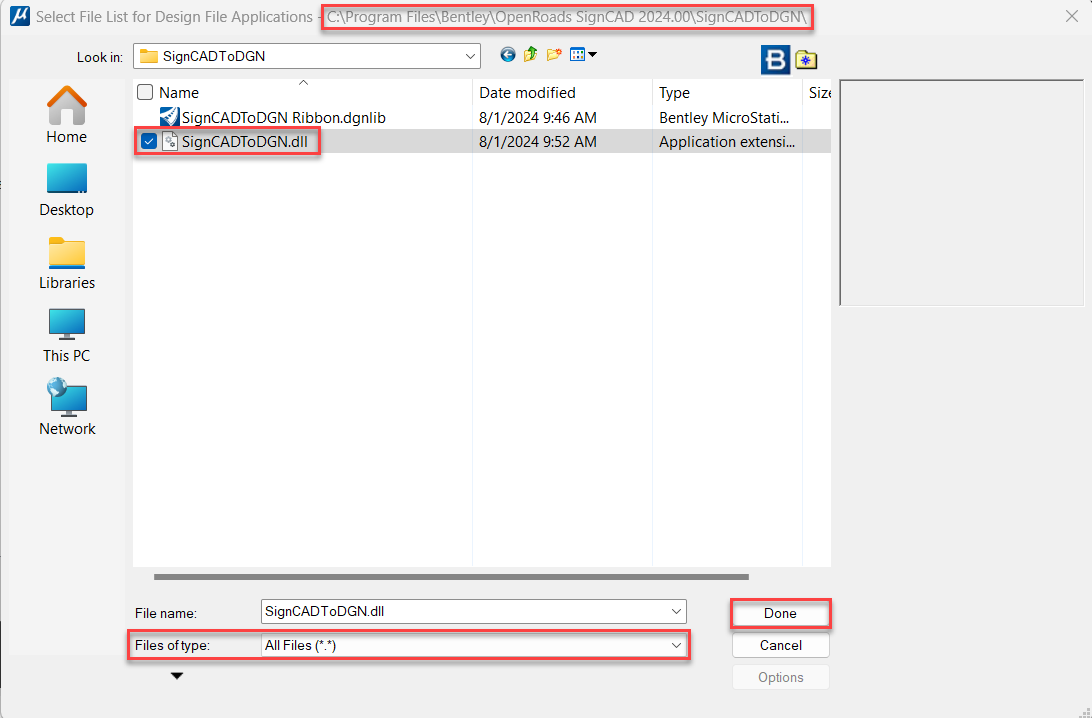The height and width of the screenshot is (718, 1092).
Task: Open This PC in the places sidebar
Action: tap(67, 336)
